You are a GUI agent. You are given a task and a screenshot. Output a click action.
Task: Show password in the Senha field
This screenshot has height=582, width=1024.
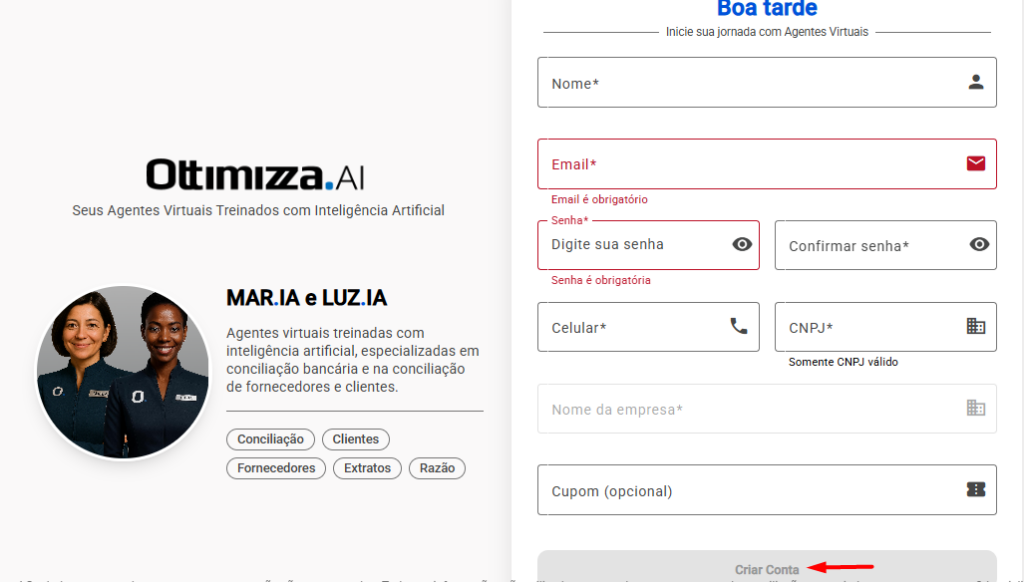(x=742, y=244)
